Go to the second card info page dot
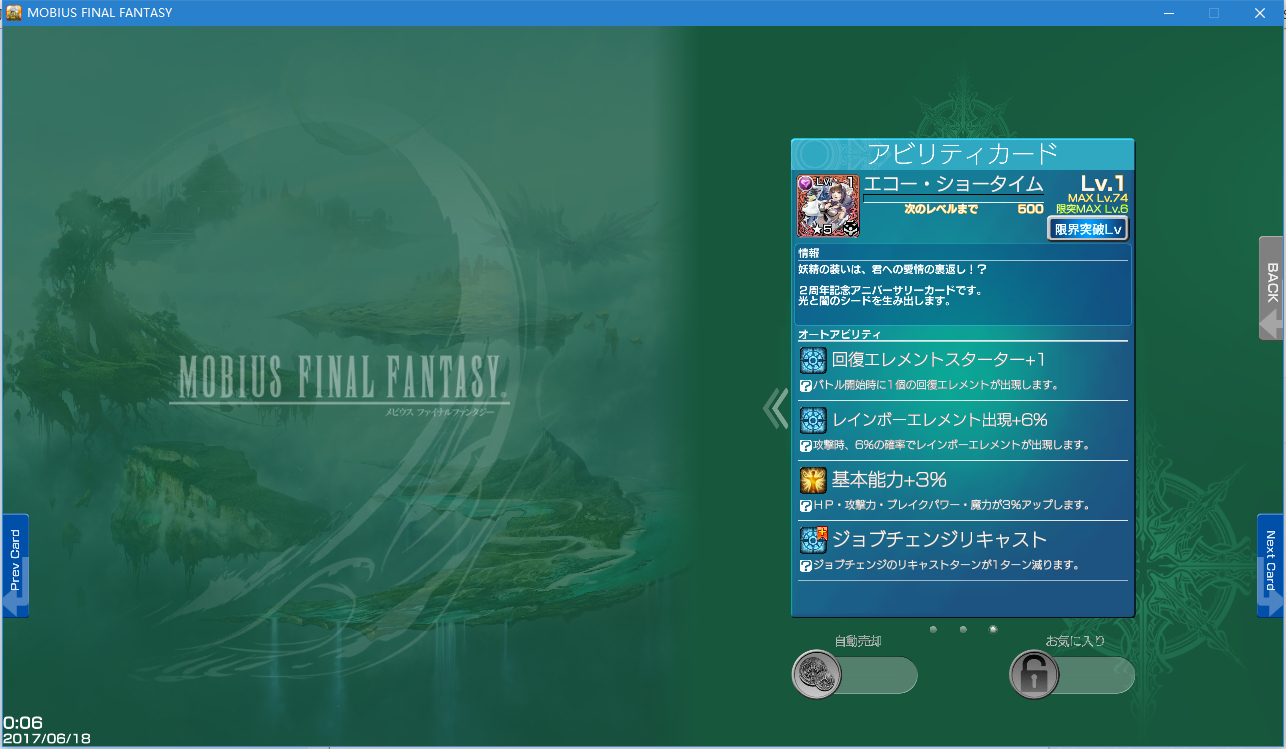The width and height of the screenshot is (1286, 749). tap(963, 629)
